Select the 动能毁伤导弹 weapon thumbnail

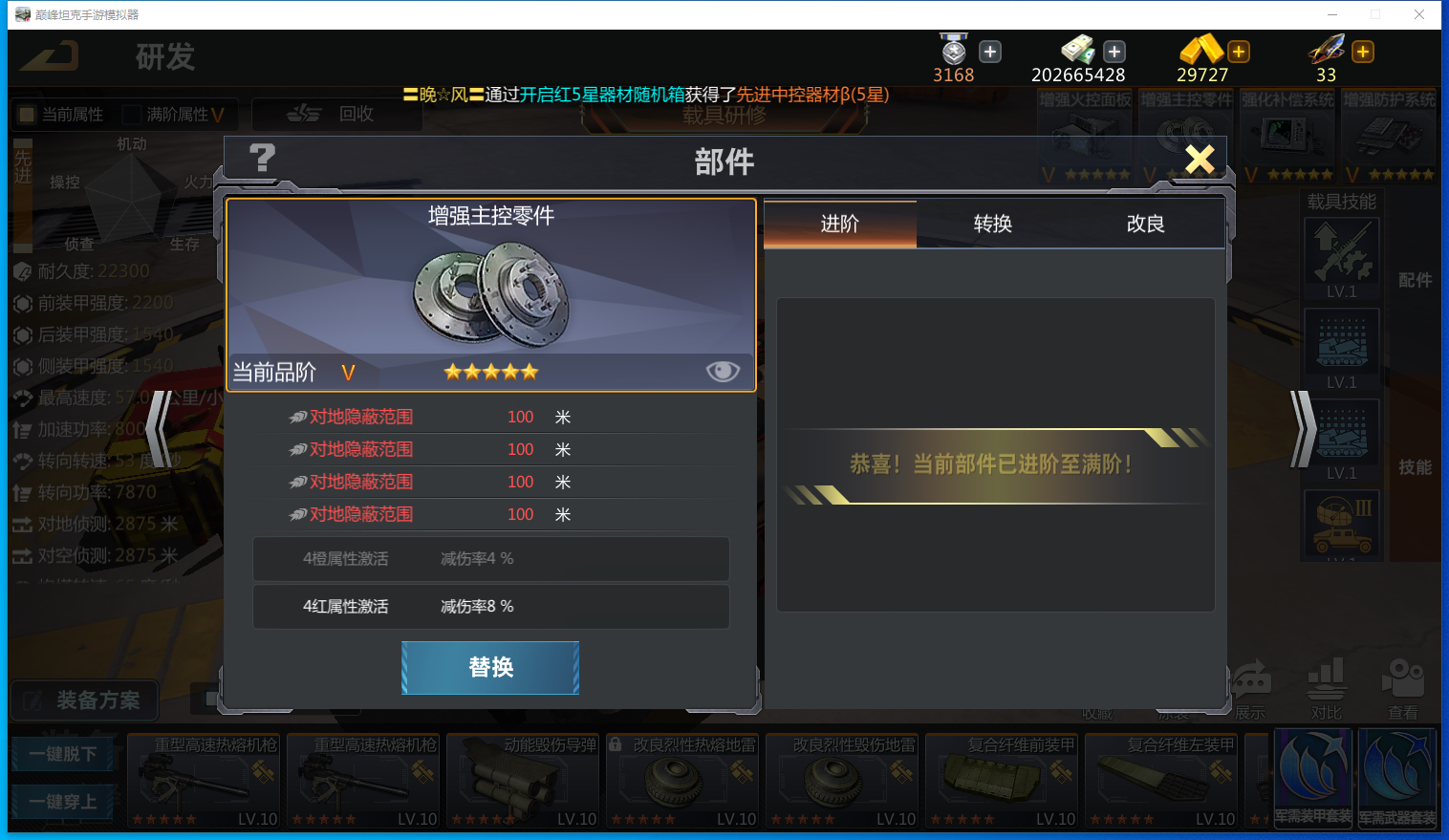[524, 781]
